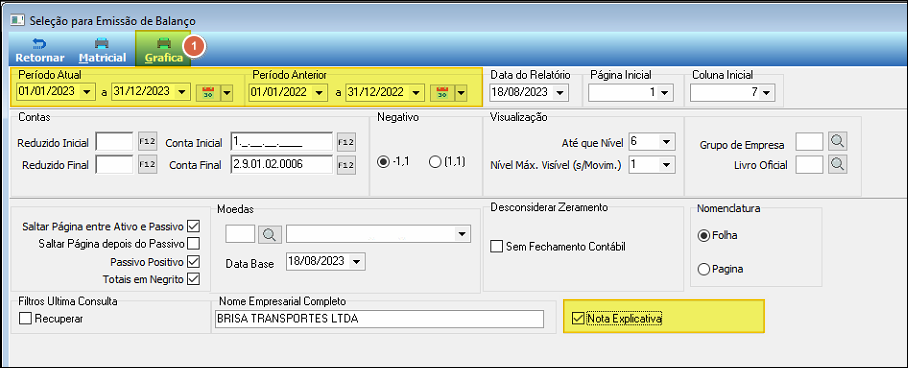
Task: Expand arrow next to Período Atual calendar
Action: pos(227,92)
